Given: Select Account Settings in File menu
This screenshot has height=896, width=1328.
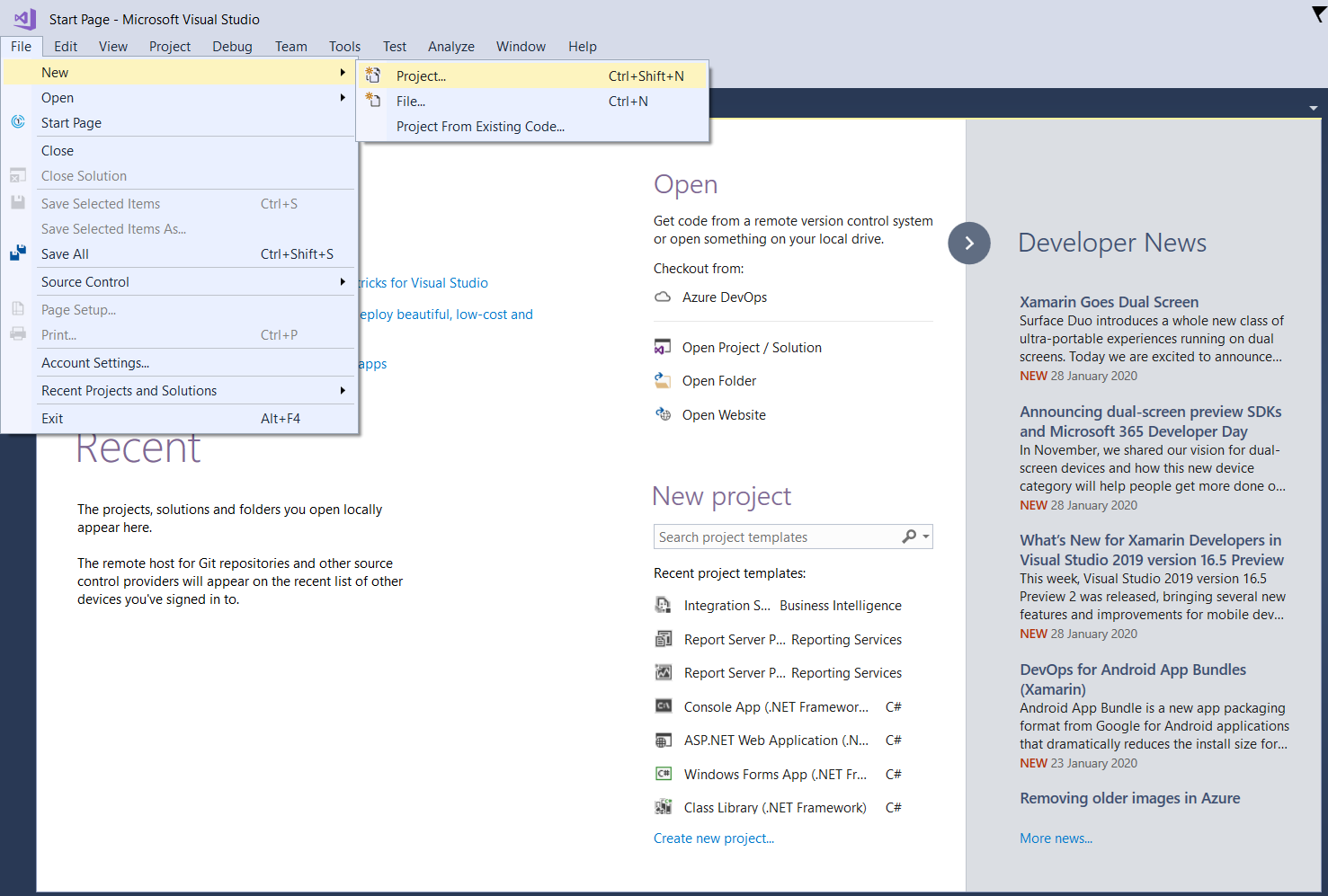Looking at the screenshot, I should (x=95, y=363).
